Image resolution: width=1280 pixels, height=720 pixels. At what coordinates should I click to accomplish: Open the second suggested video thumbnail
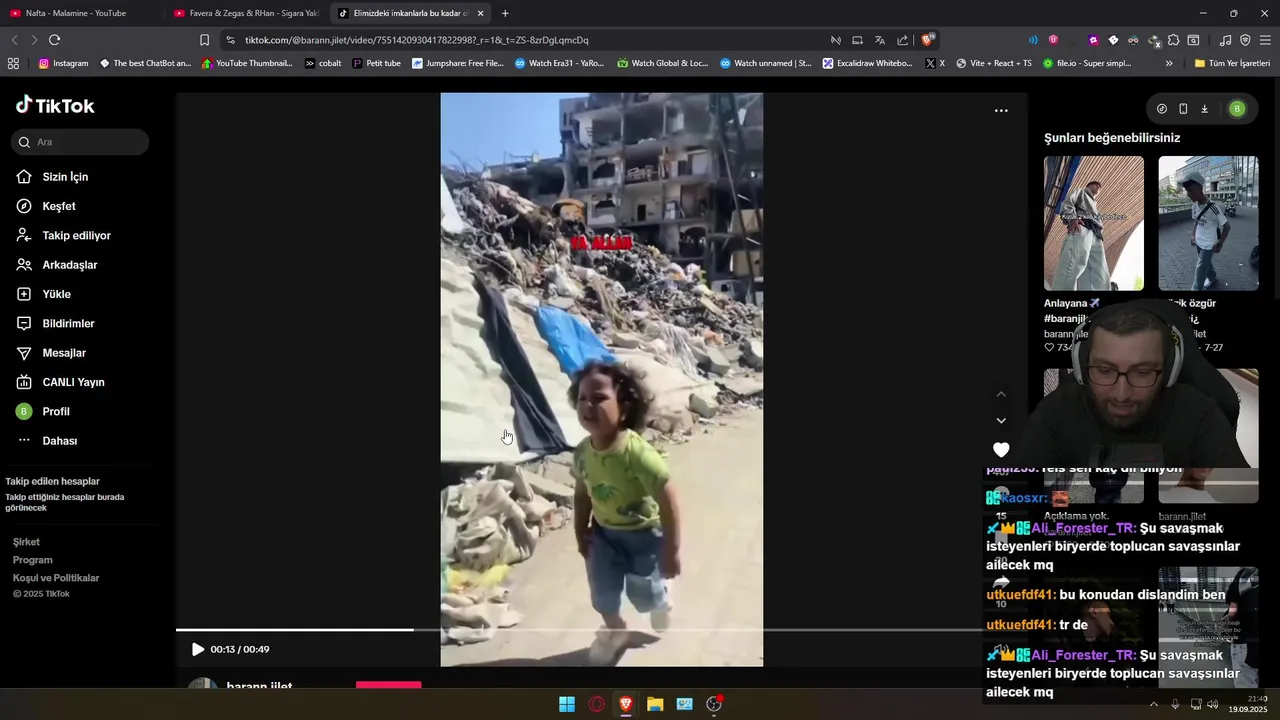[1208, 223]
